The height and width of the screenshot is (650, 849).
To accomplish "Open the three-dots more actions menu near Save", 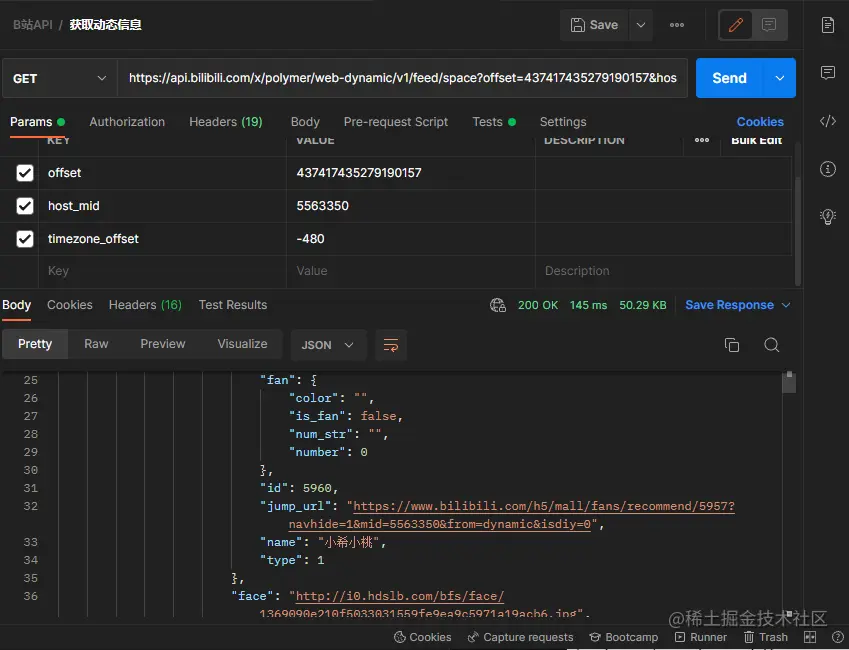I will [677, 25].
